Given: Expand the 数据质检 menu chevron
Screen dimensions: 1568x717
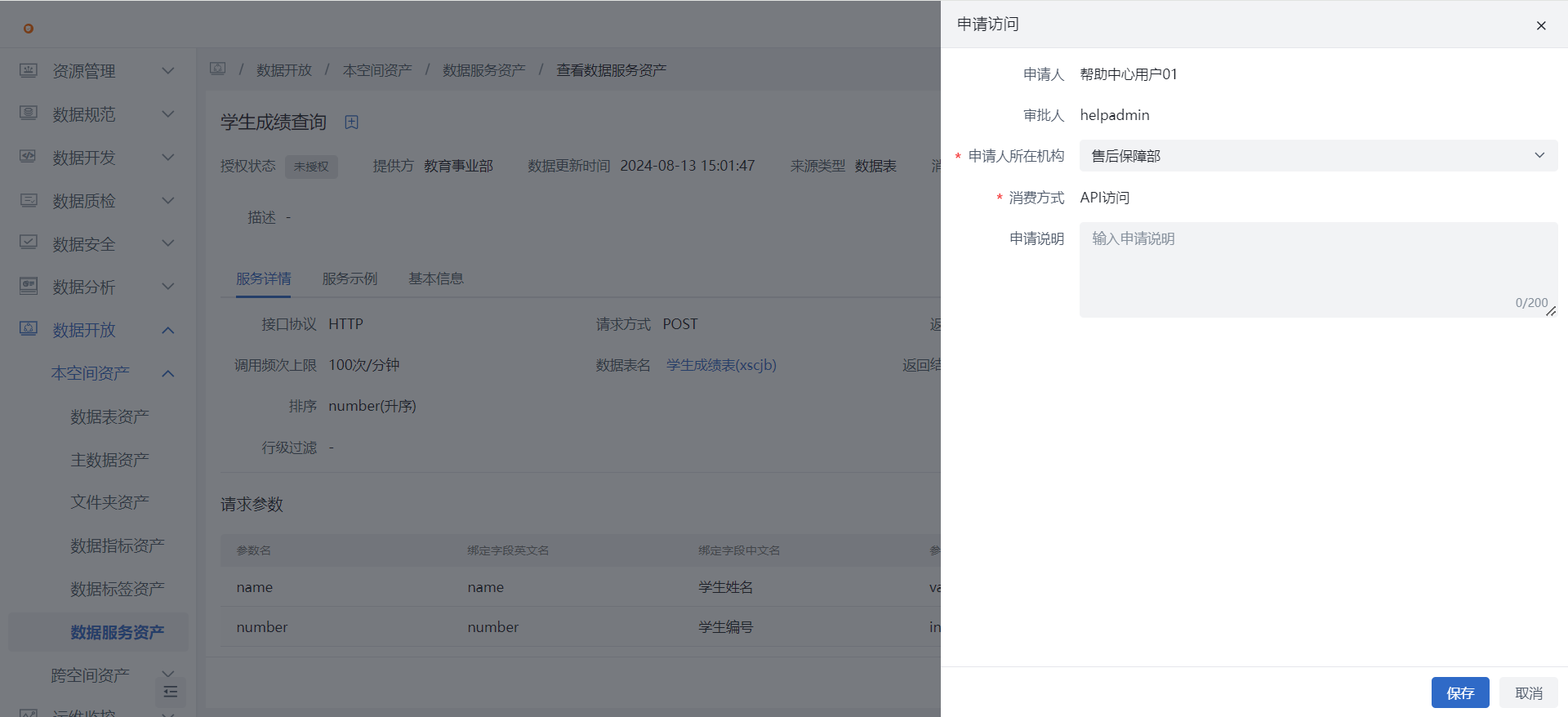Looking at the screenshot, I should [168, 200].
